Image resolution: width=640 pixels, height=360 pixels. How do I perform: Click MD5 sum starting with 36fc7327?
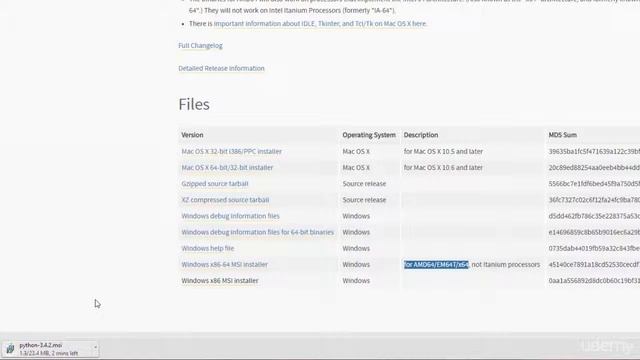pyautogui.click(x=594, y=200)
